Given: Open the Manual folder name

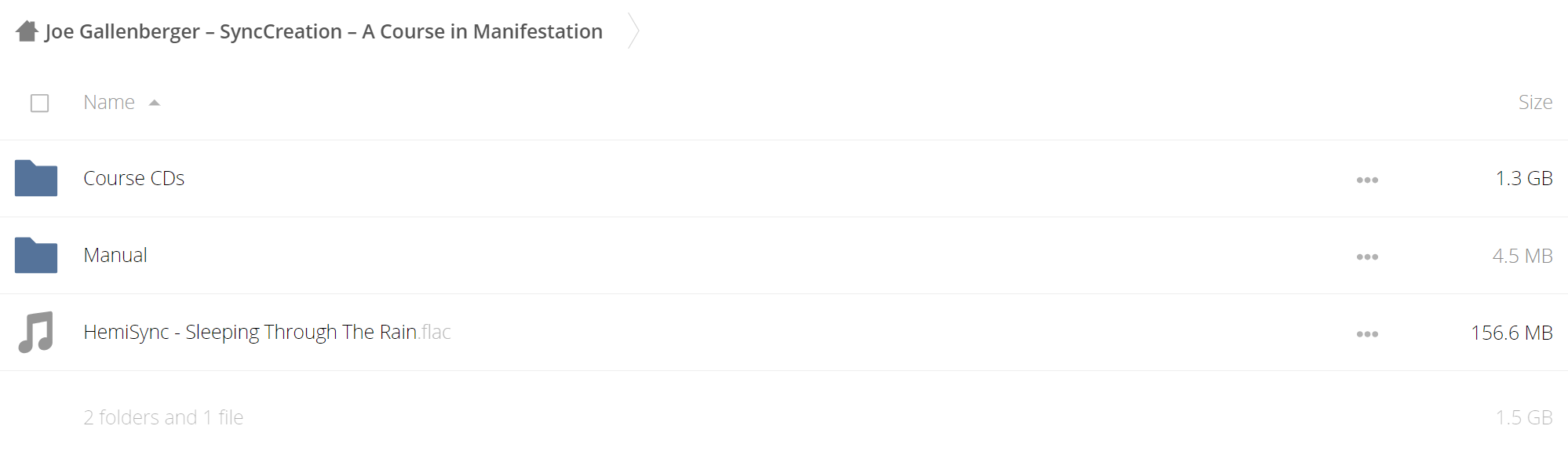Looking at the screenshot, I should point(115,255).
